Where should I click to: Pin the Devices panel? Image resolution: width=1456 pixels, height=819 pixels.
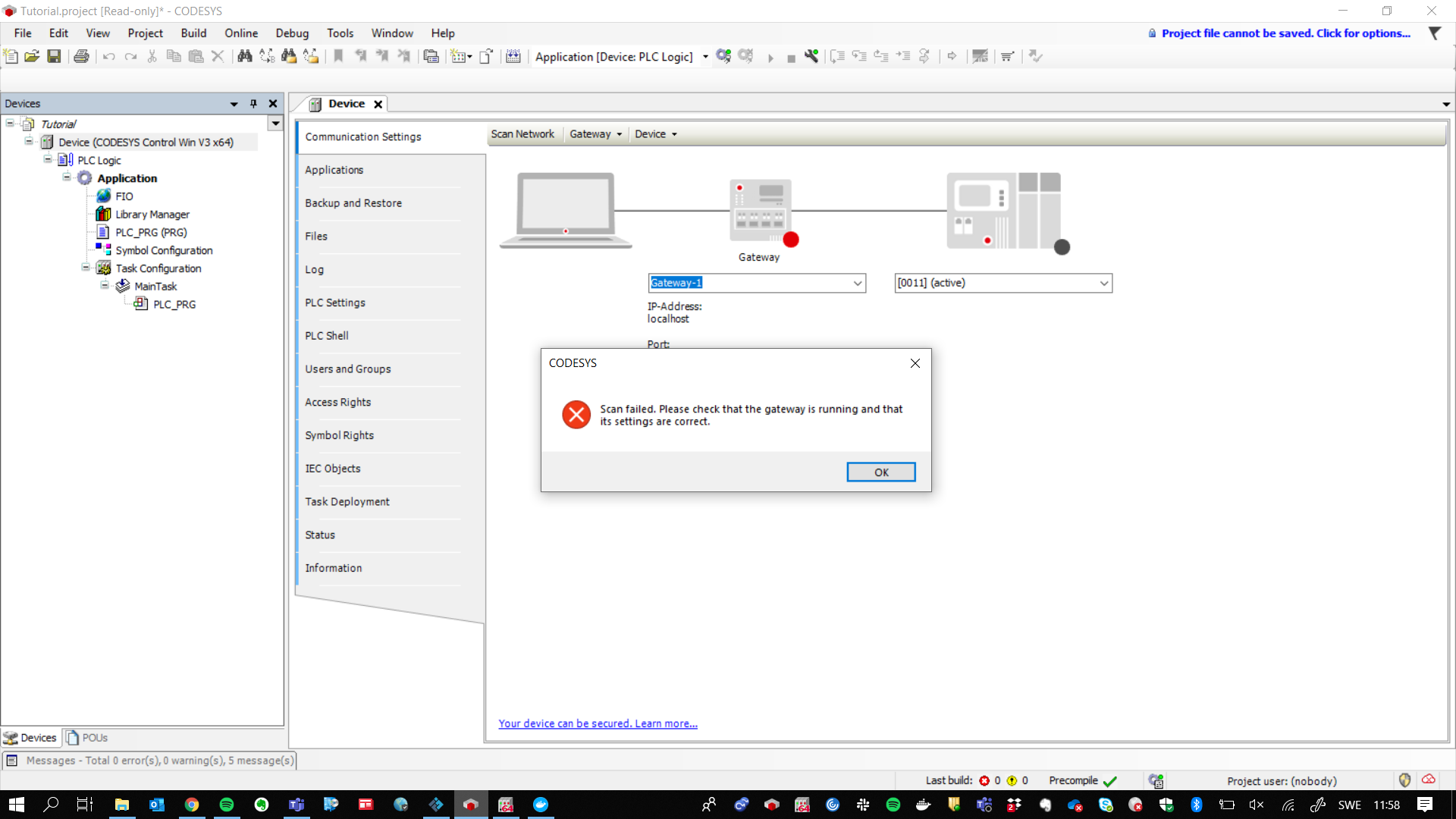coord(253,104)
